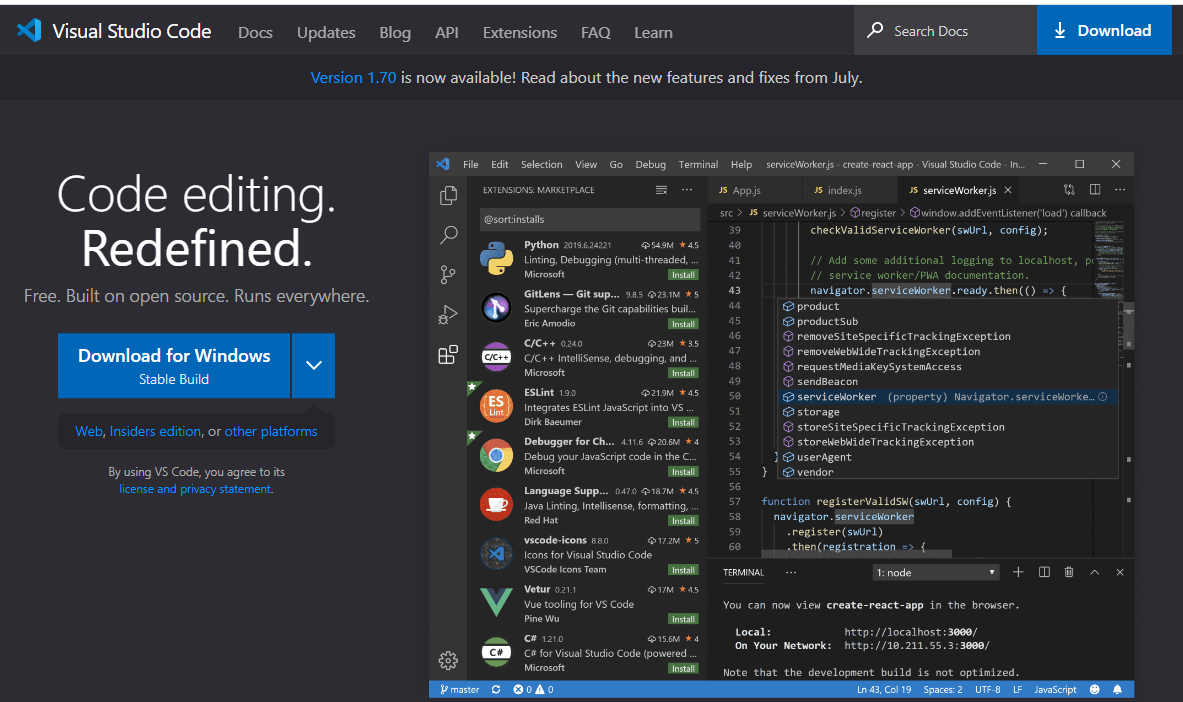This screenshot has height=702, width=1183.
Task: Click the split editor icon
Action: click(x=1095, y=189)
